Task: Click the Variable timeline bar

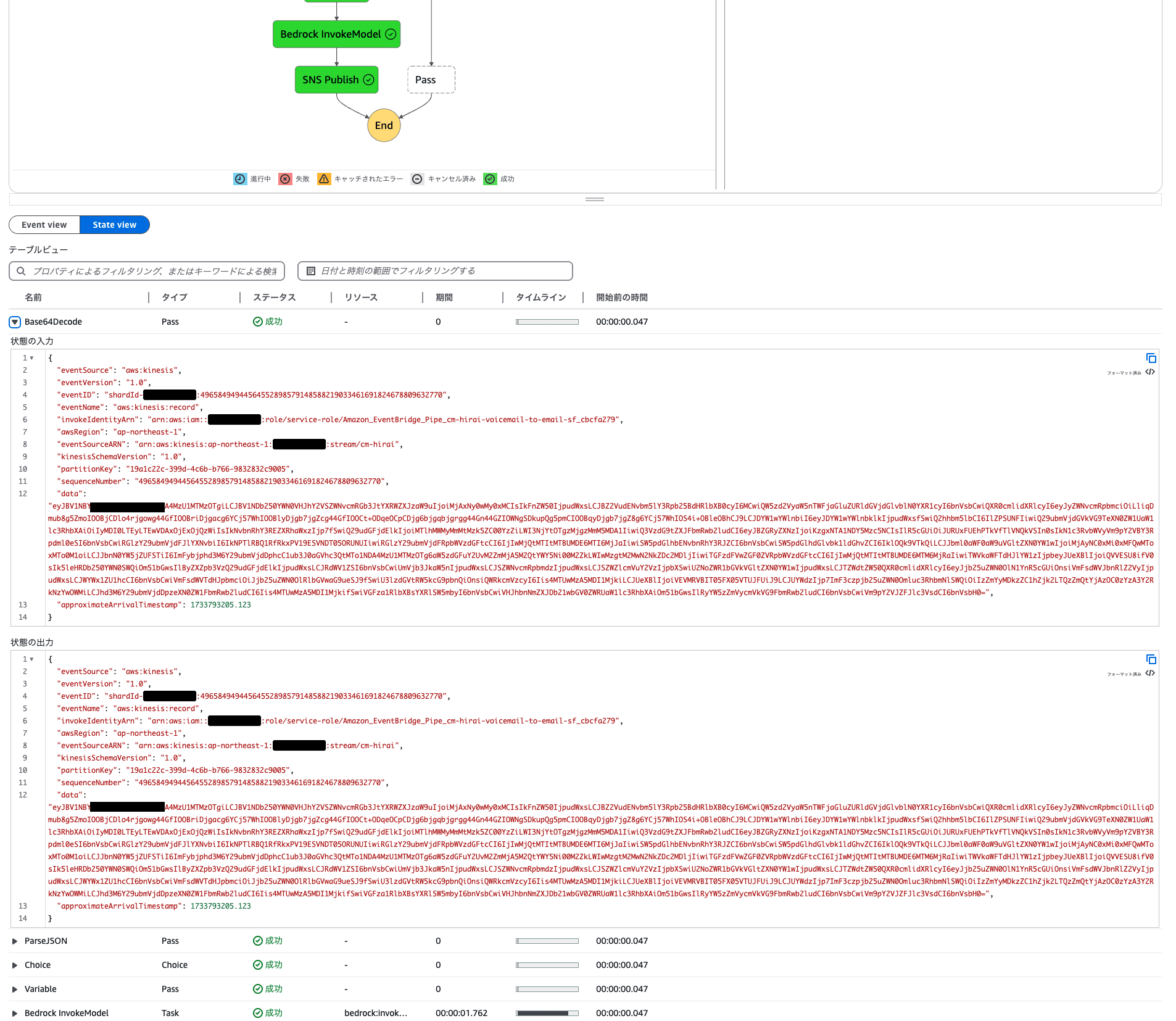Action: coord(547,989)
